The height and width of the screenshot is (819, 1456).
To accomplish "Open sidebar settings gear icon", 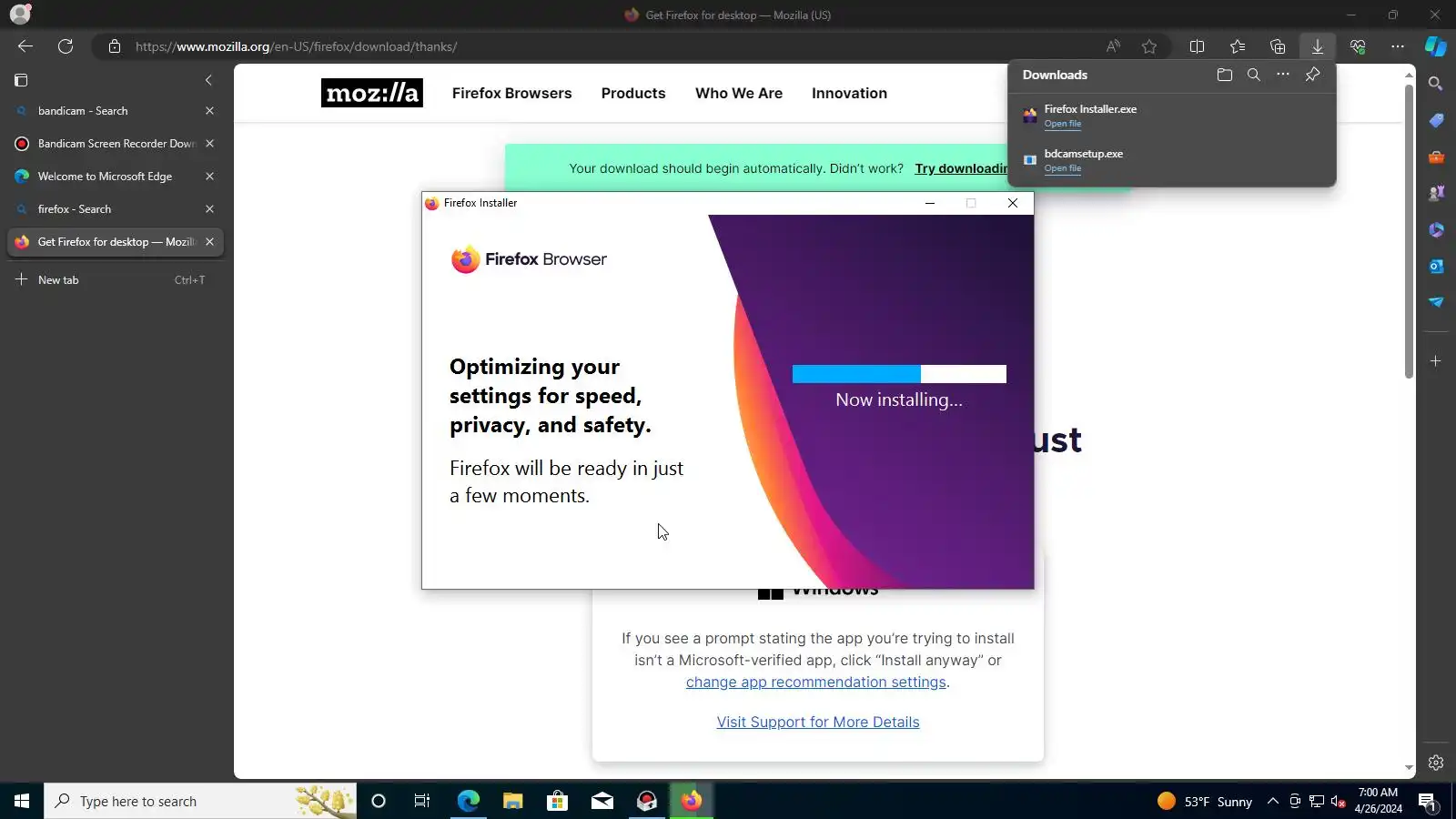I will (1436, 763).
